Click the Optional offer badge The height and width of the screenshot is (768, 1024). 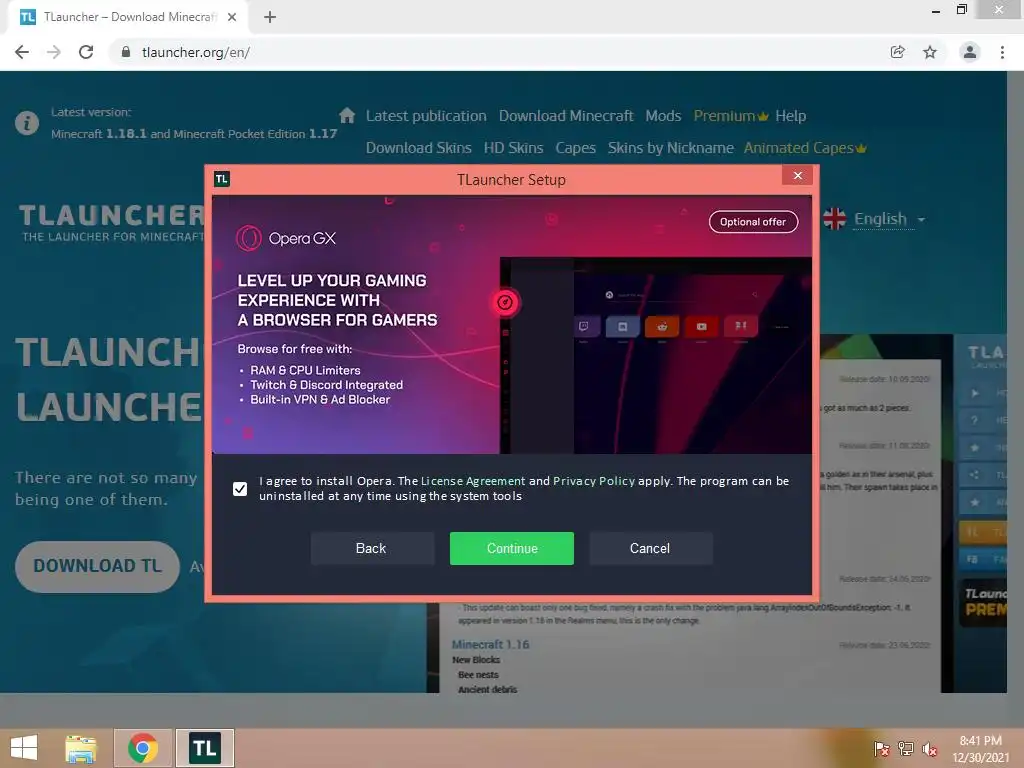click(x=753, y=222)
